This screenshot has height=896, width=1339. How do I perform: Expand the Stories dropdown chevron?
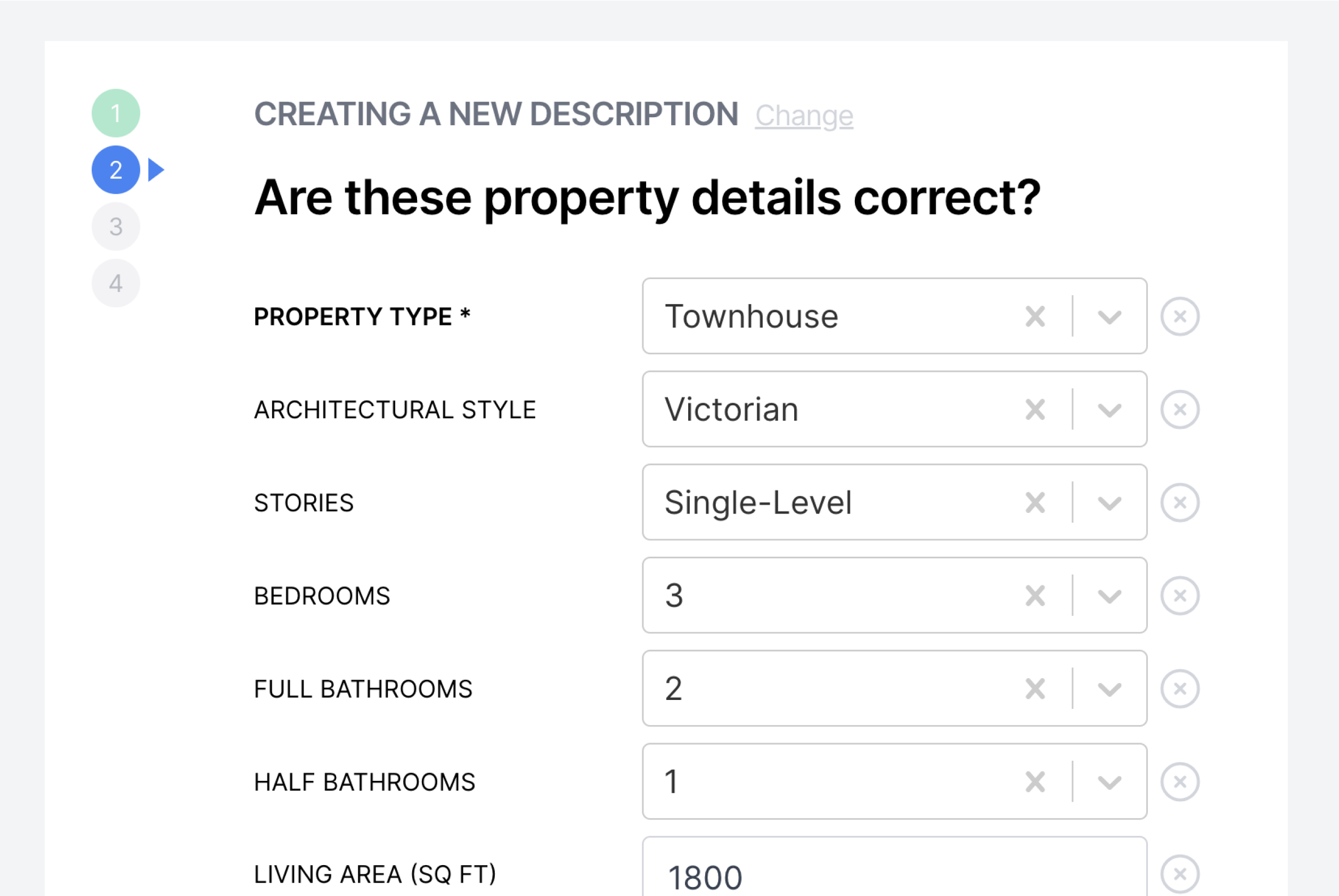pos(1109,503)
